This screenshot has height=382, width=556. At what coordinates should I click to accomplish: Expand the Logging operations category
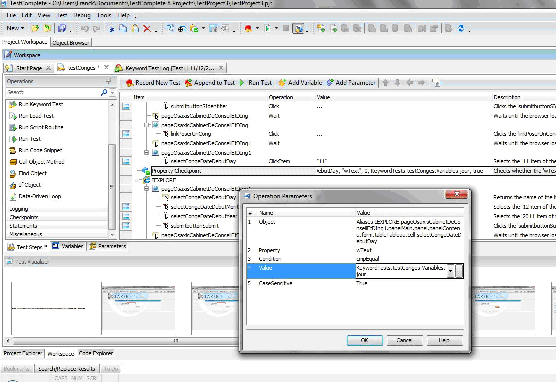click(x=57, y=209)
